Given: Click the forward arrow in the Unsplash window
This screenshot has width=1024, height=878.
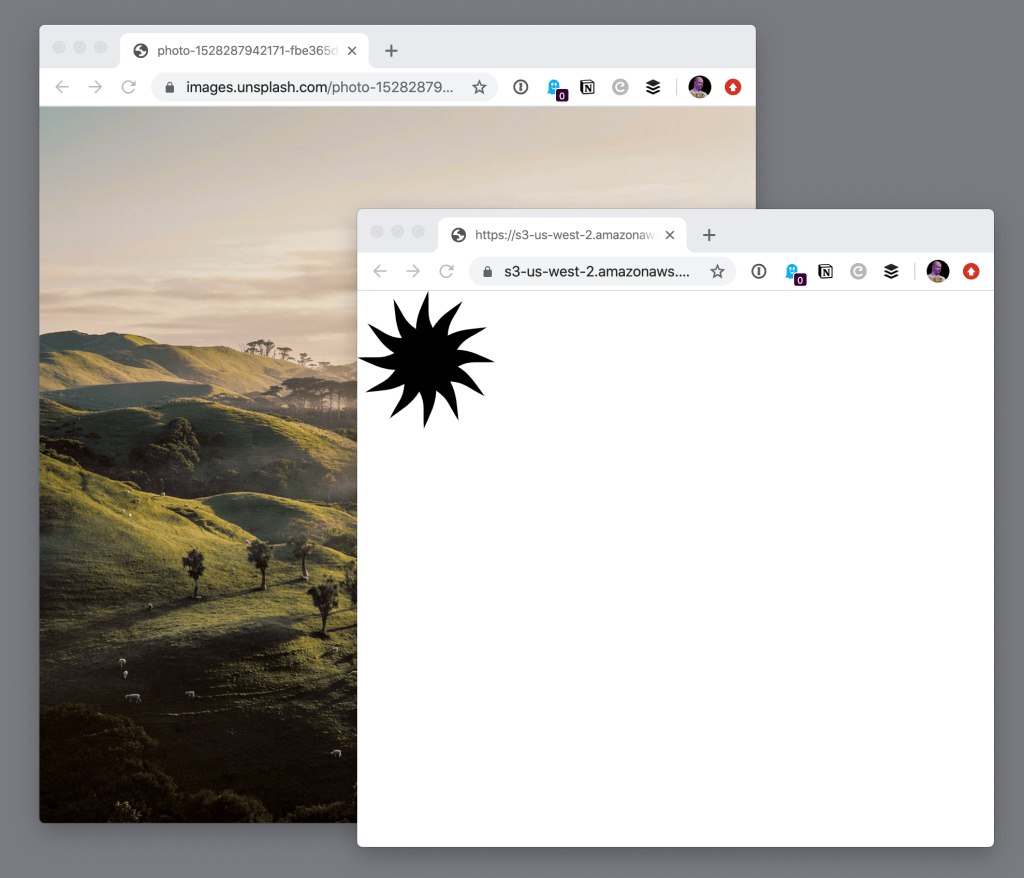Looking at the screenshot, I should pyautogui.click(x=95, y=87).
